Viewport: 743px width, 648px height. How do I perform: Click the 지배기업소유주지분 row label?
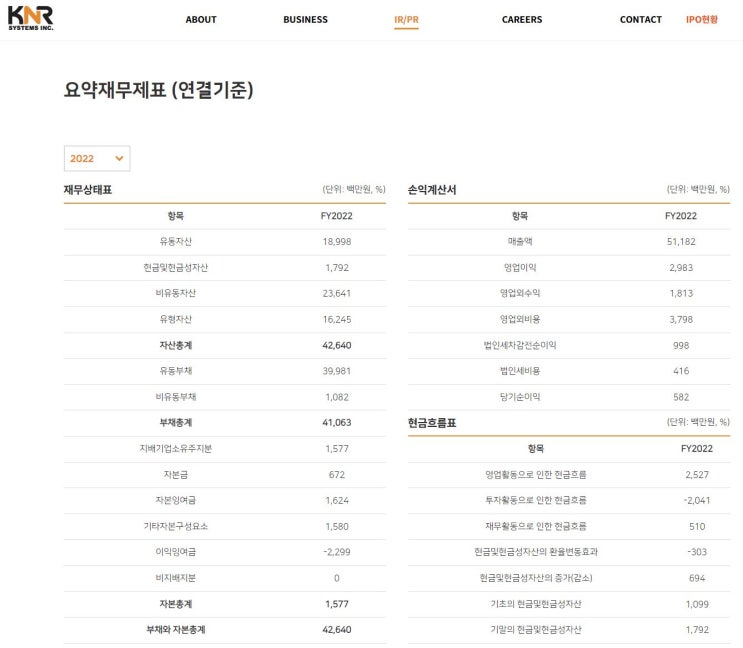coord(176,449)
